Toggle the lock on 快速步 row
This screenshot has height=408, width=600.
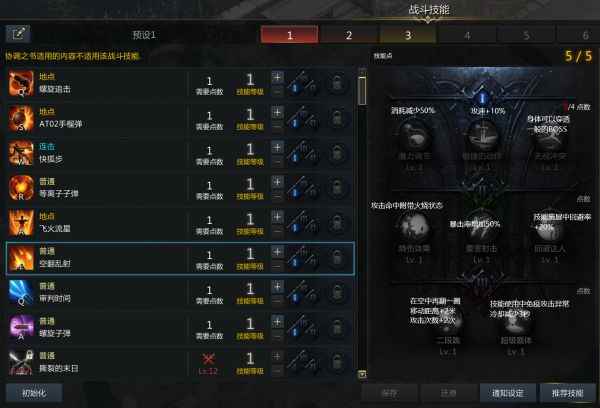(337, 153)
